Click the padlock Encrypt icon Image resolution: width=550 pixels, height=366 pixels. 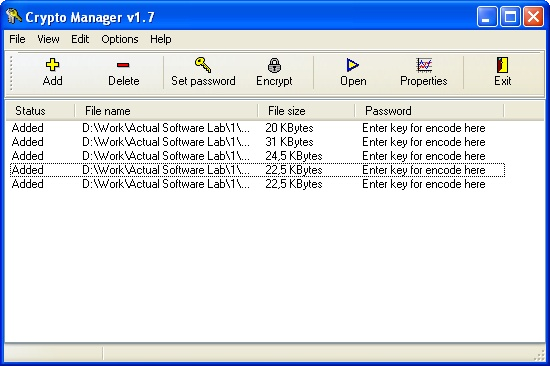pyautogui.click(x=274, y=65)
